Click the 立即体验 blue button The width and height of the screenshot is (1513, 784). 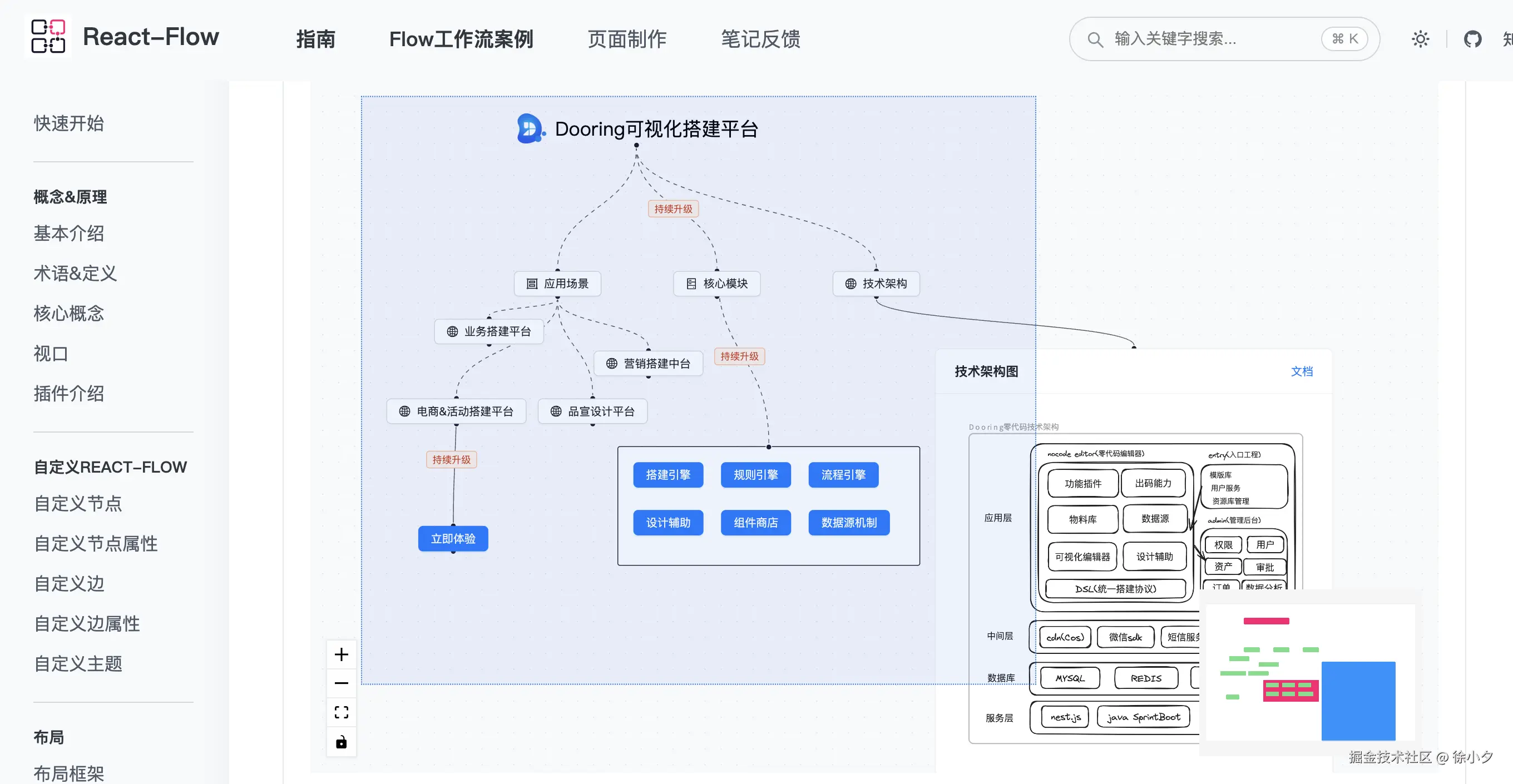click(x=453, y=539)
